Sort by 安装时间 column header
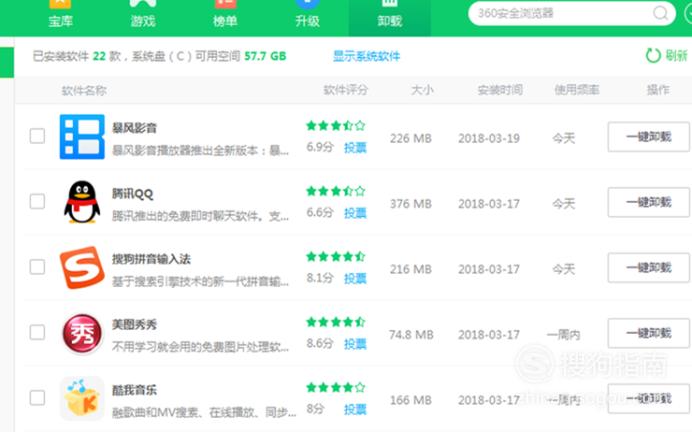 (x=500, y=90)
